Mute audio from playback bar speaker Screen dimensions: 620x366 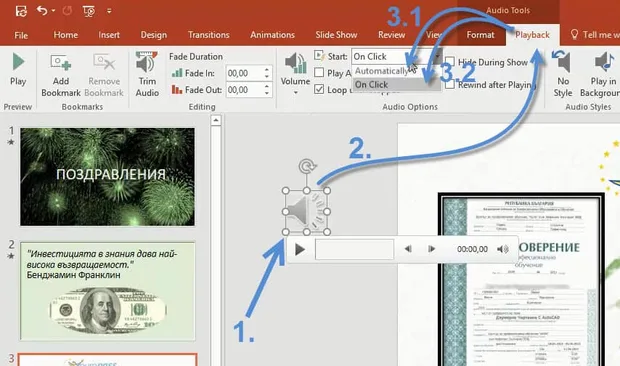[x=503, y=249]
